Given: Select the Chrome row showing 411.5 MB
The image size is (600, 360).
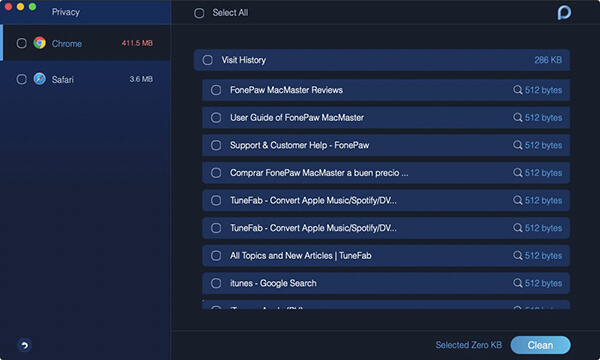Looking at the screenshot, I should point(85,43).
